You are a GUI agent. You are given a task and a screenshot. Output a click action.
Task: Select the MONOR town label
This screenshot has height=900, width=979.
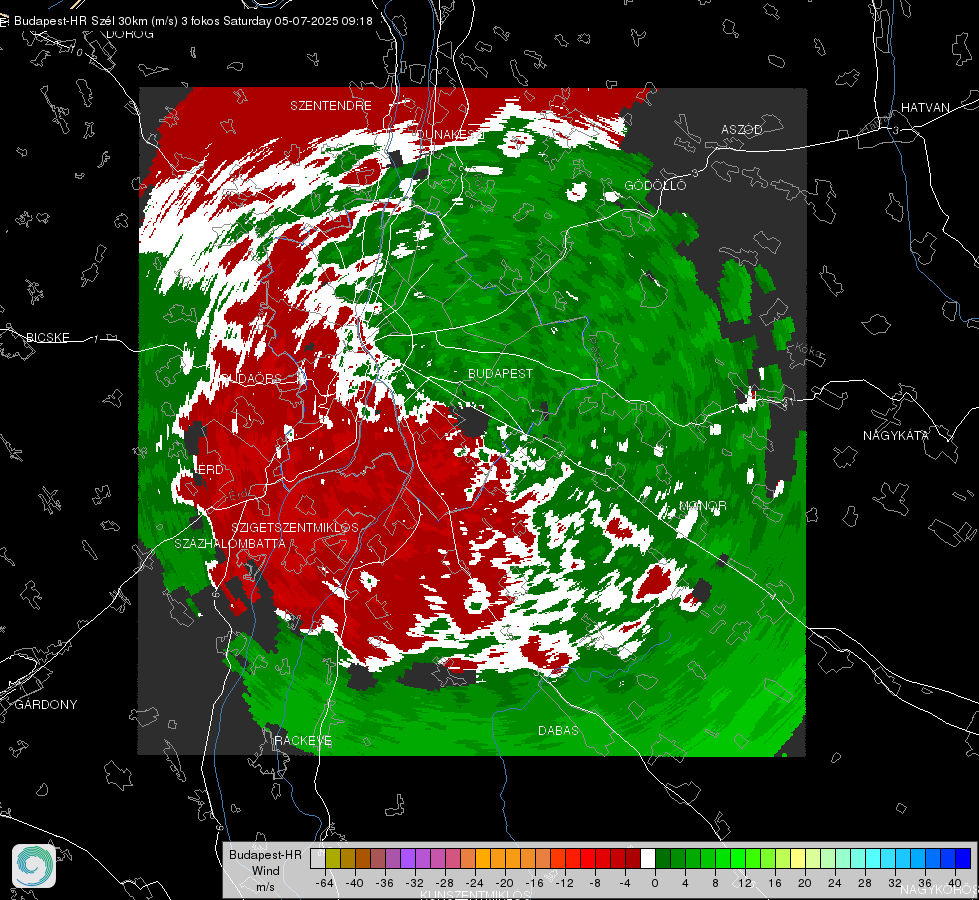703,505
